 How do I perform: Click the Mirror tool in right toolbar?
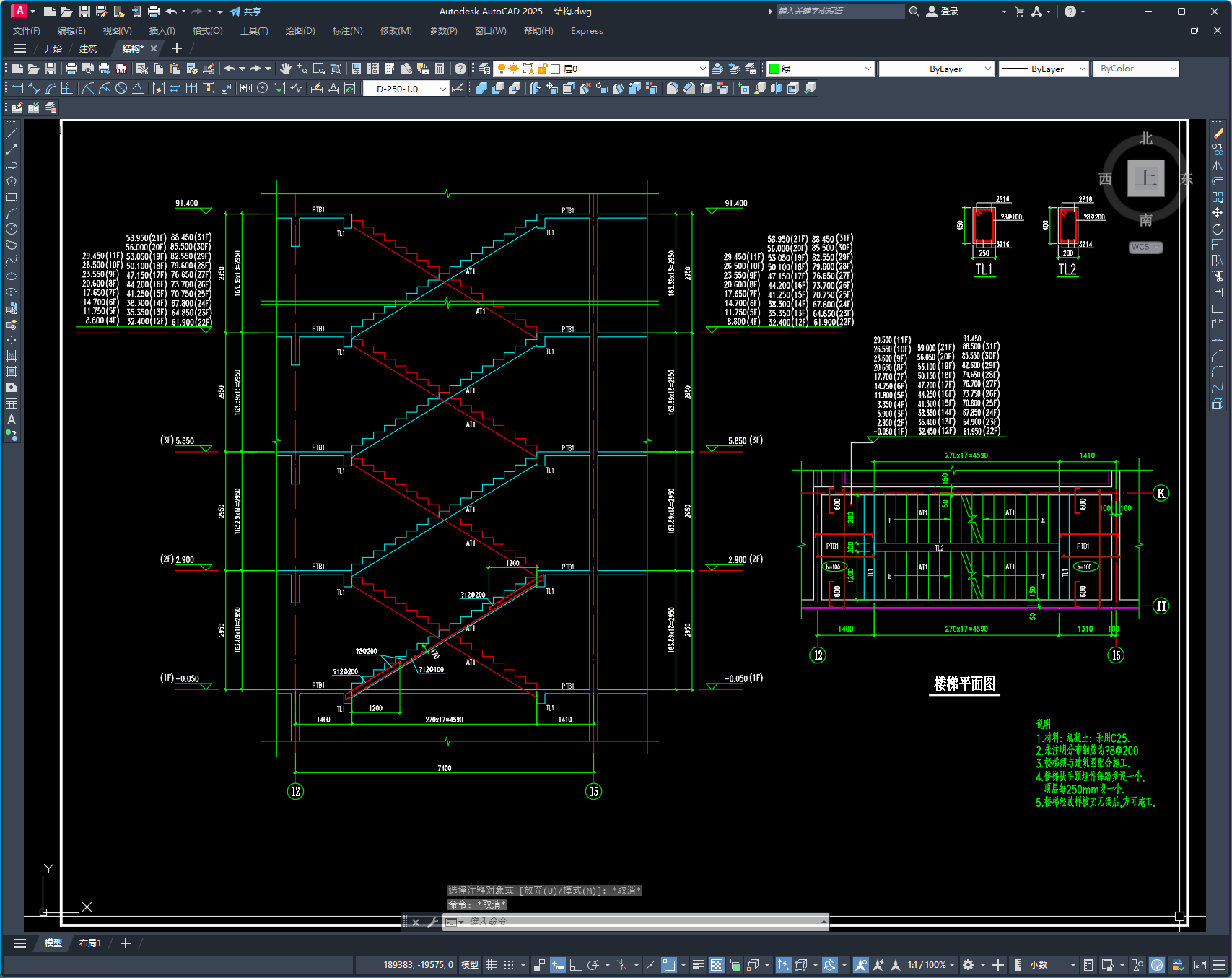click(x=1218, y=165)
